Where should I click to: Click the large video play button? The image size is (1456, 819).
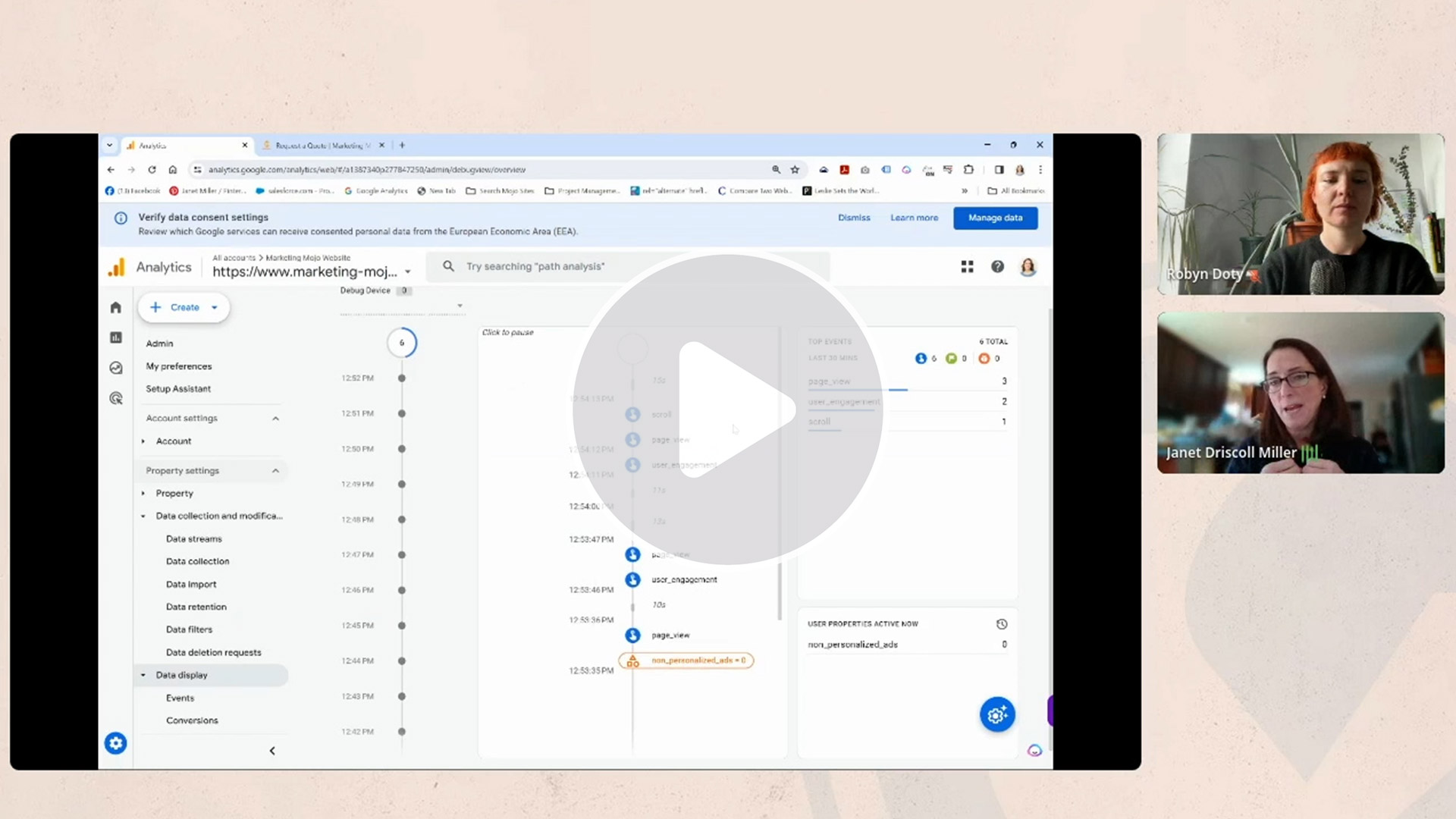[x=726, y=409]
